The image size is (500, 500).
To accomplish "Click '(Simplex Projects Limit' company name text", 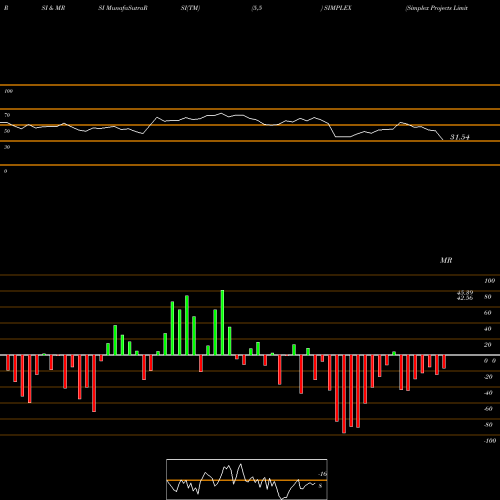I will click(436, 8).
